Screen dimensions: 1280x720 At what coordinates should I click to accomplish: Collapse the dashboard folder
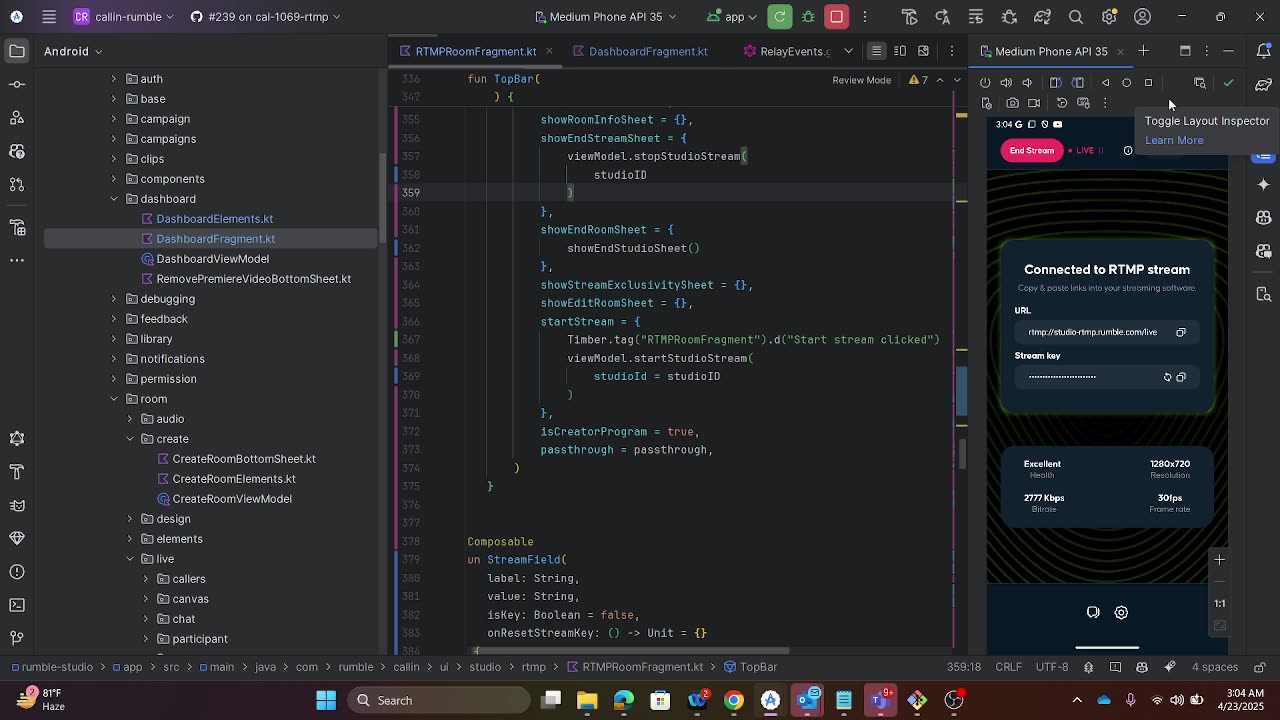pyautogui.click(x=113, y=199)
